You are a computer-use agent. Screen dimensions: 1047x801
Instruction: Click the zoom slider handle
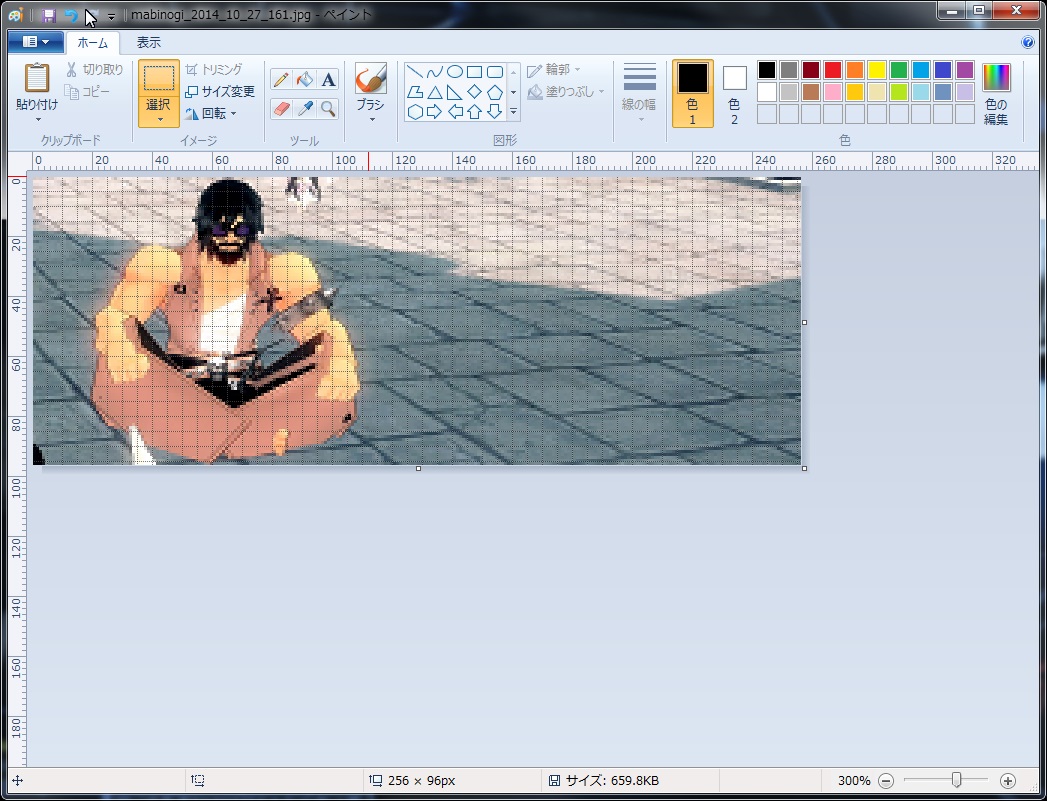(957, 780)
